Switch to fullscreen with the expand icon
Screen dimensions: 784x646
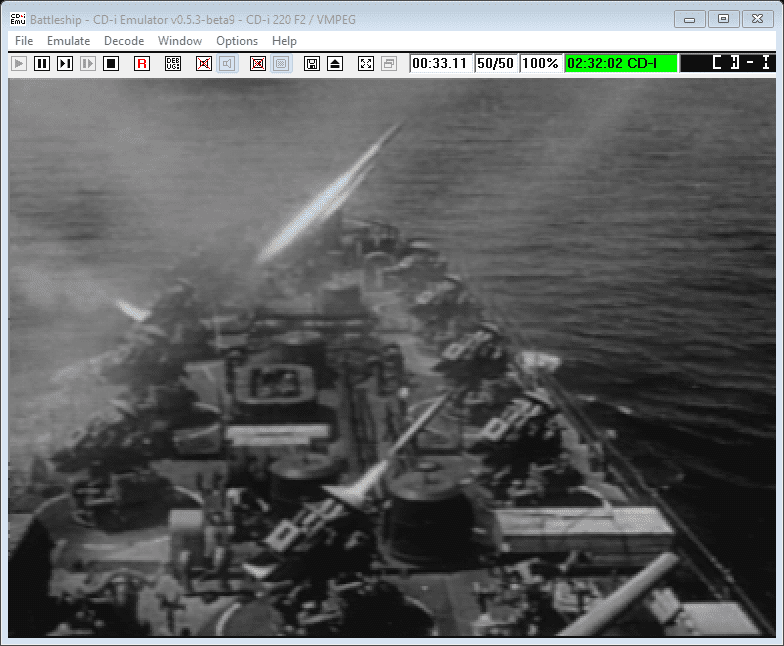[x=366, y=63]
